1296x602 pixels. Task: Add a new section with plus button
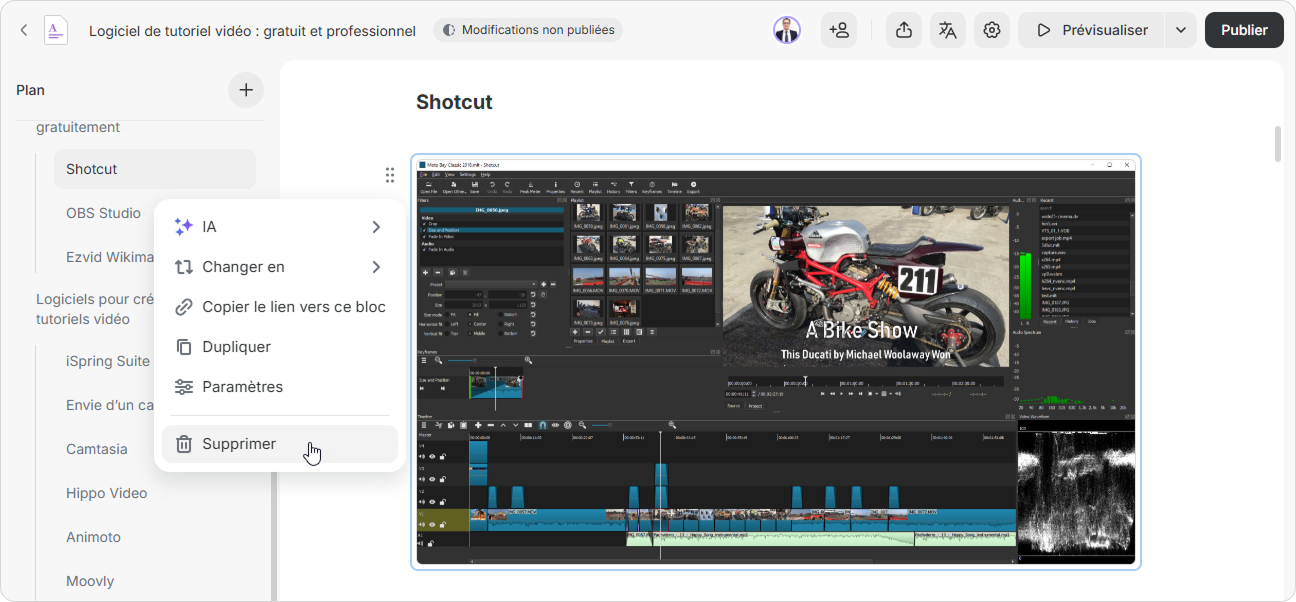click(246, 90)
